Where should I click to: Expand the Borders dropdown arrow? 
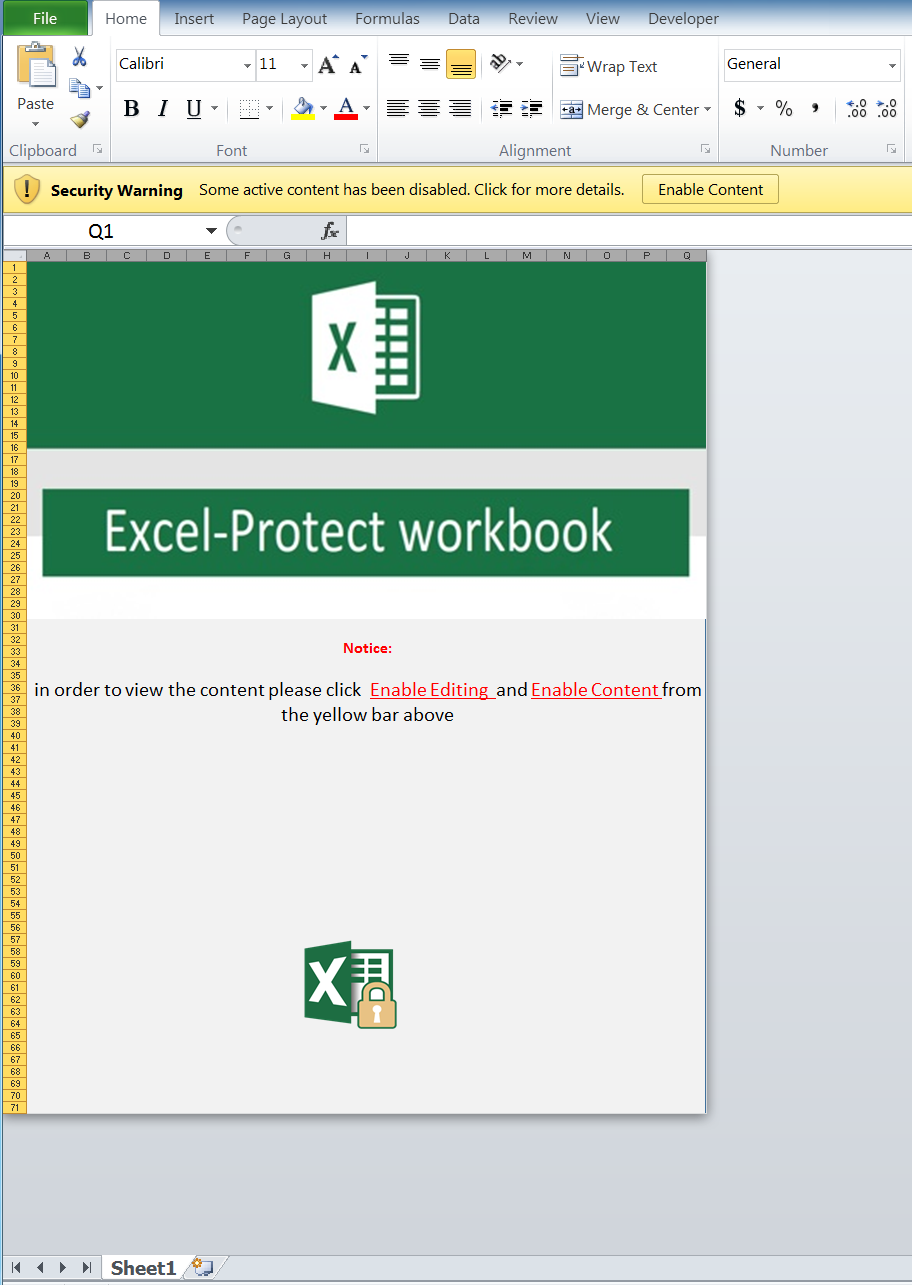271,109
